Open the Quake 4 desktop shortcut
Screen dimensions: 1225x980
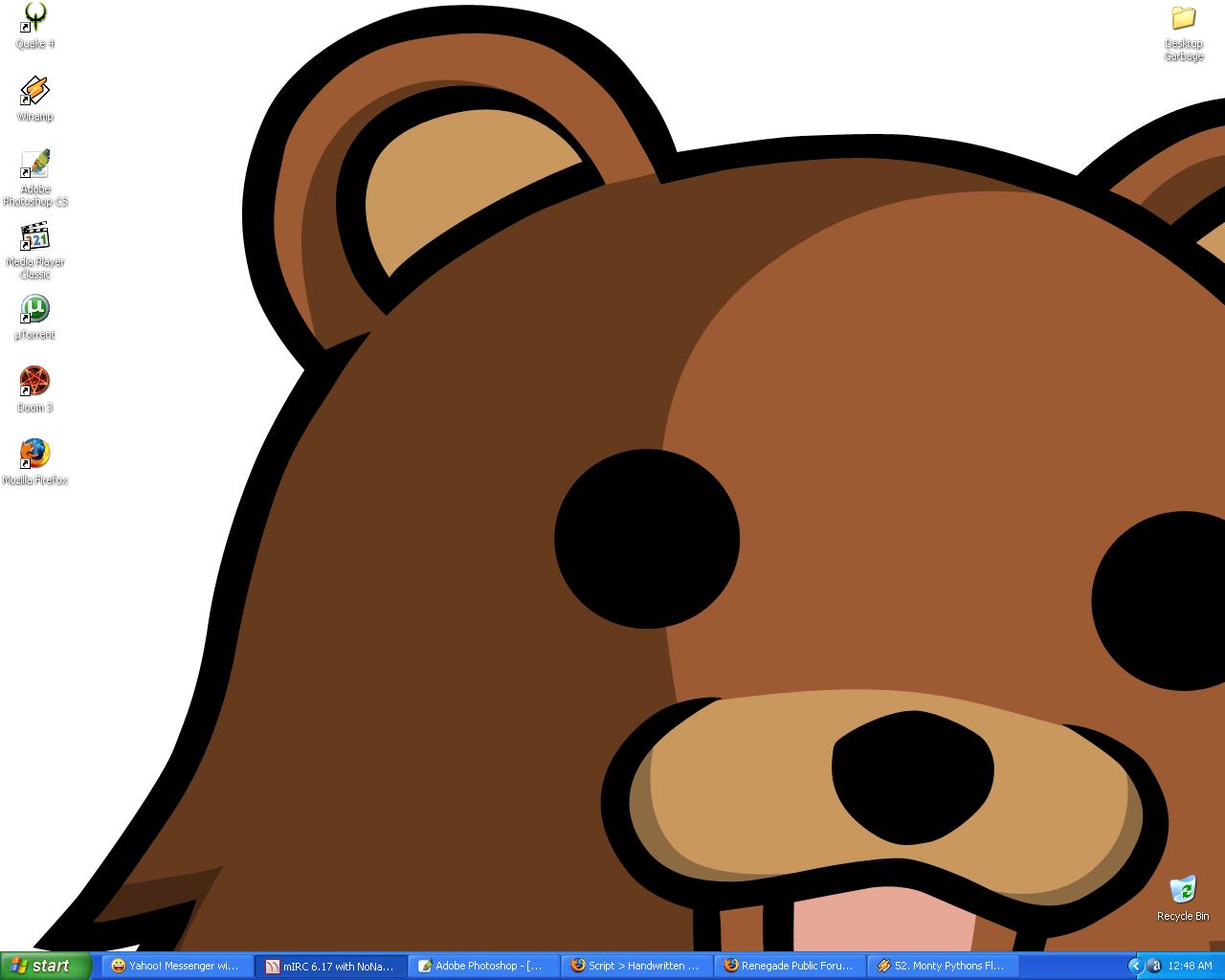34,19
